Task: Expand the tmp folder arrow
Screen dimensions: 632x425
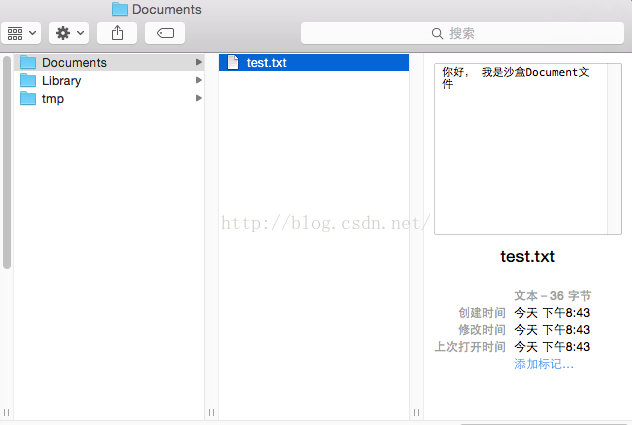Action: pyautogui.click(x=198, y=98)
